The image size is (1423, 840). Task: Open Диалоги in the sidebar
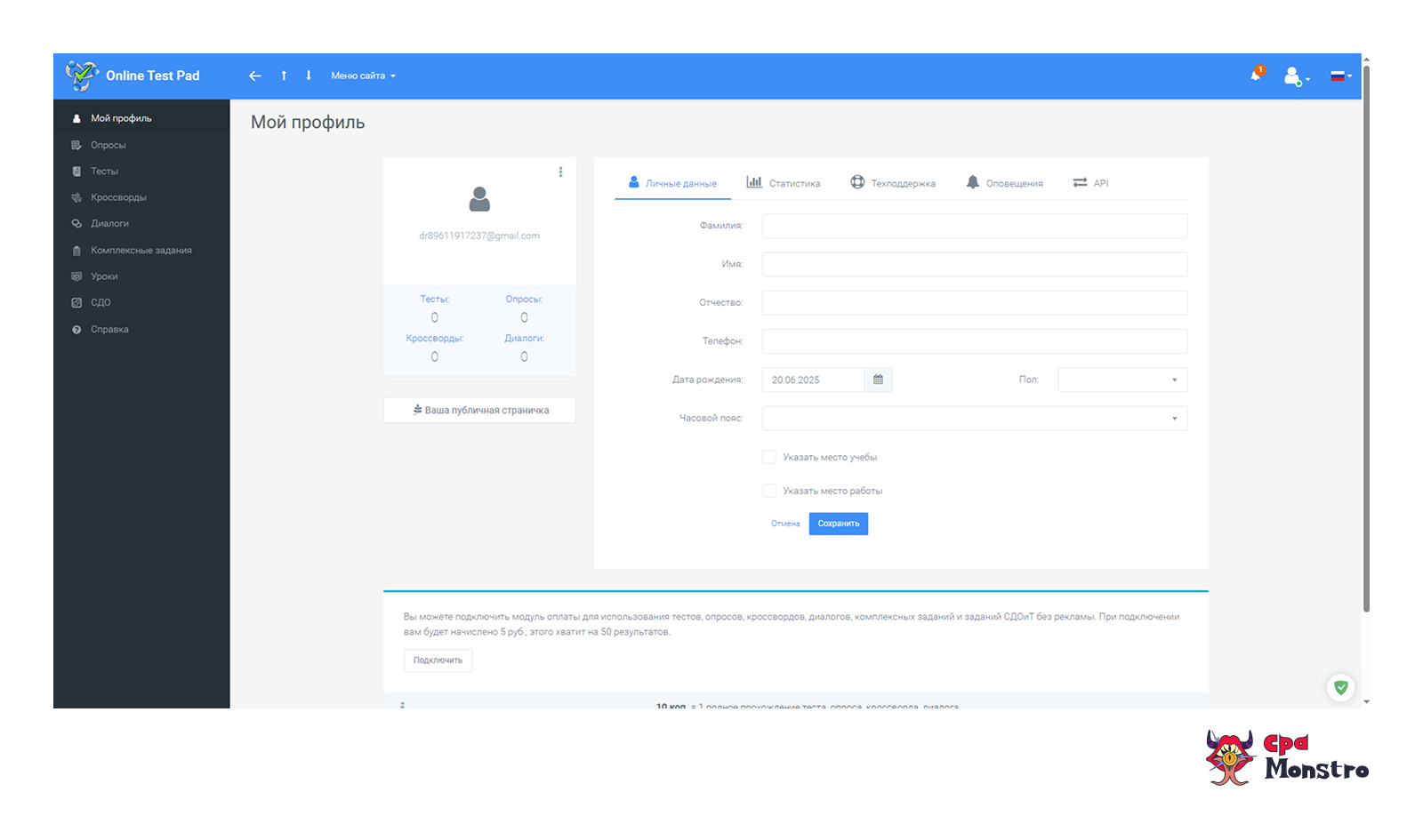141,223
